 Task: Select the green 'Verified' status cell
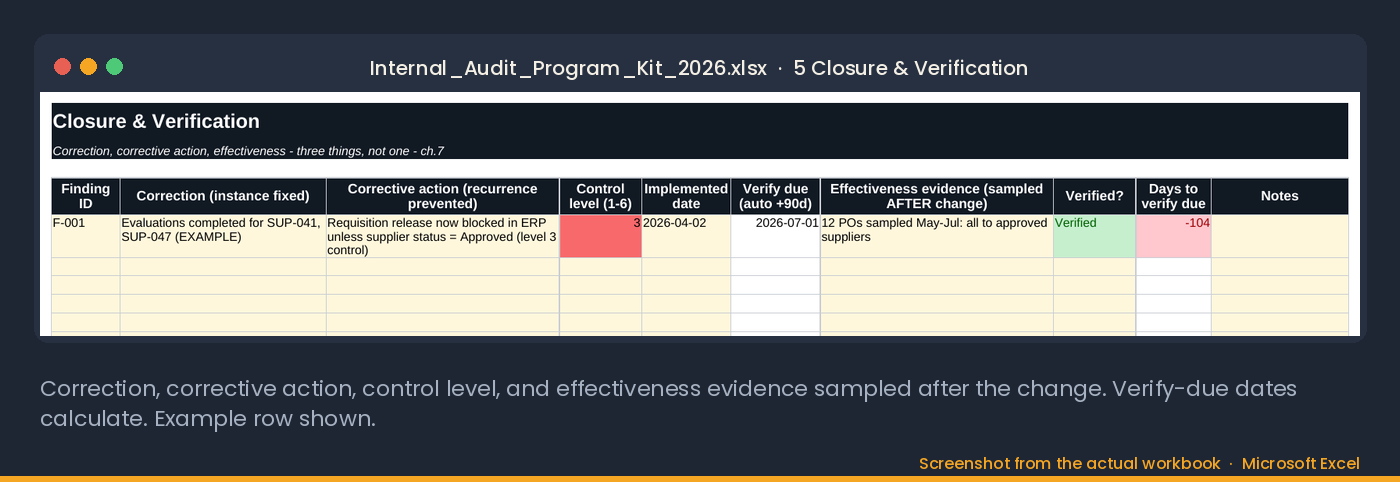[1094, 236]
